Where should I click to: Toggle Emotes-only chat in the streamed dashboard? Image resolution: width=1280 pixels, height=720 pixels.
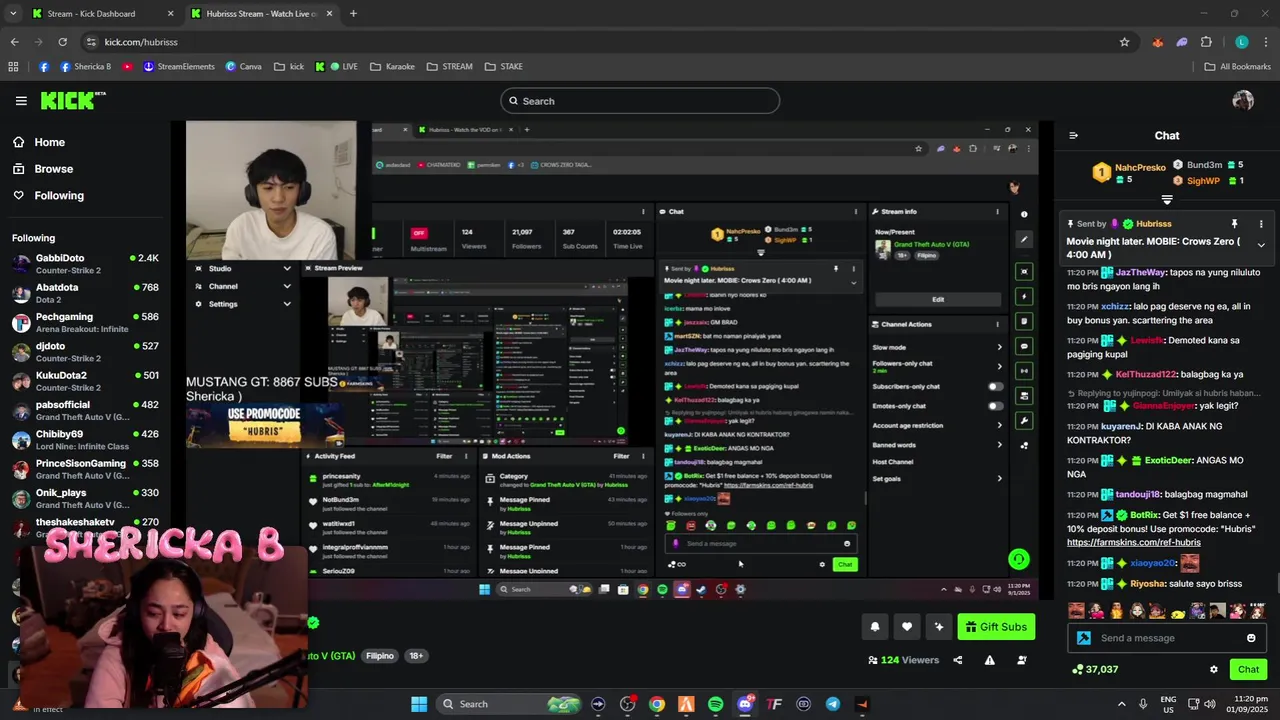[x=995, y=406]
